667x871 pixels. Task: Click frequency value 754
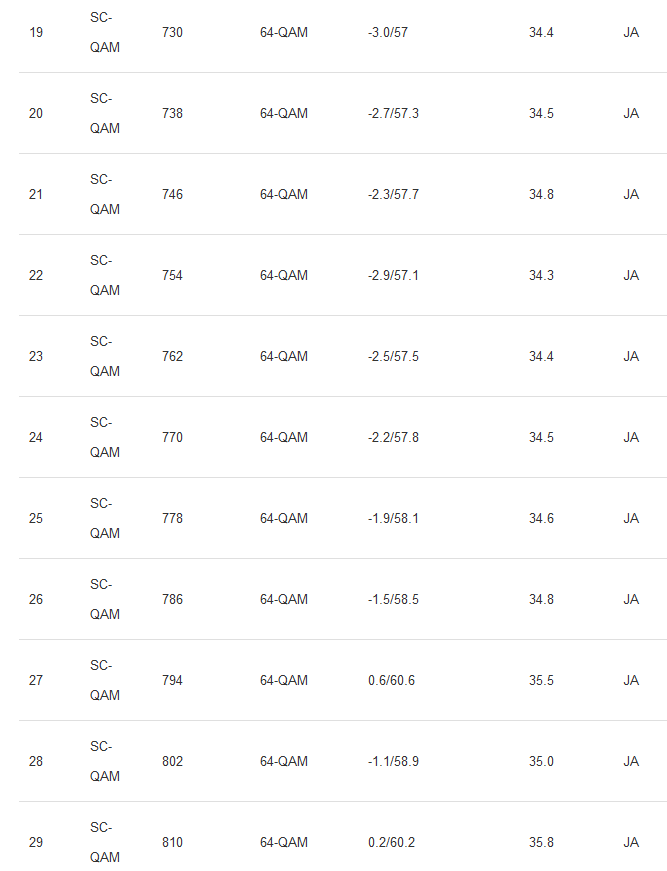[x=172, y=275]
